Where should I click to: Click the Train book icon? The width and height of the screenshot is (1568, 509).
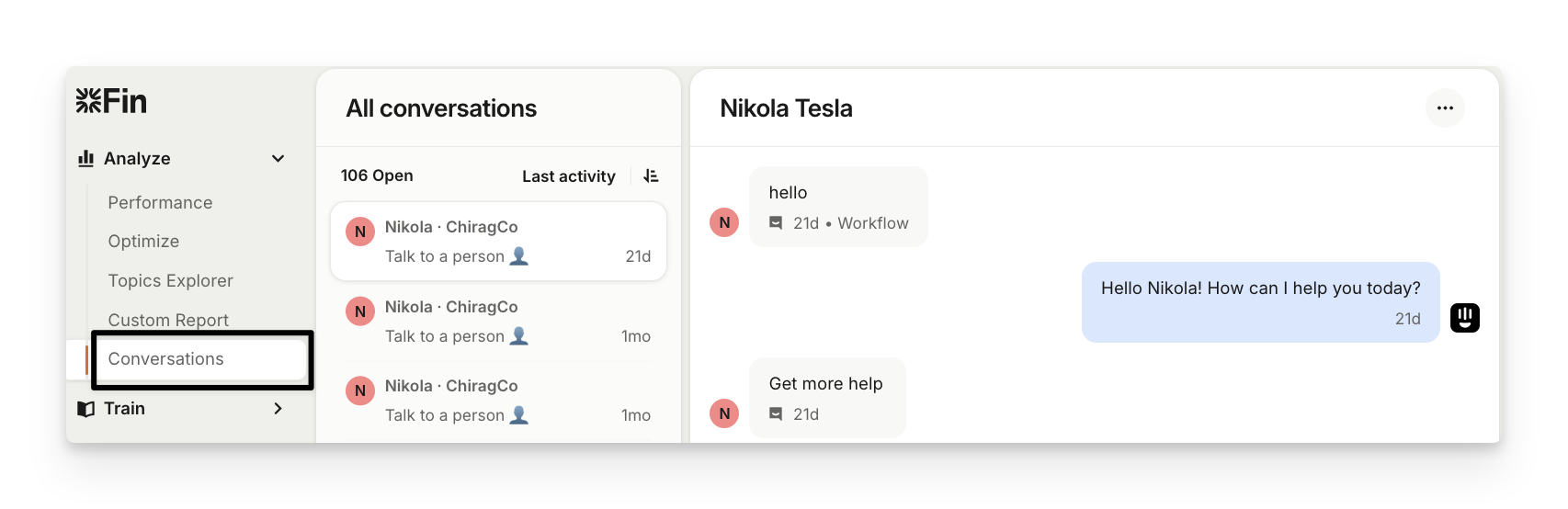(86, 409)
